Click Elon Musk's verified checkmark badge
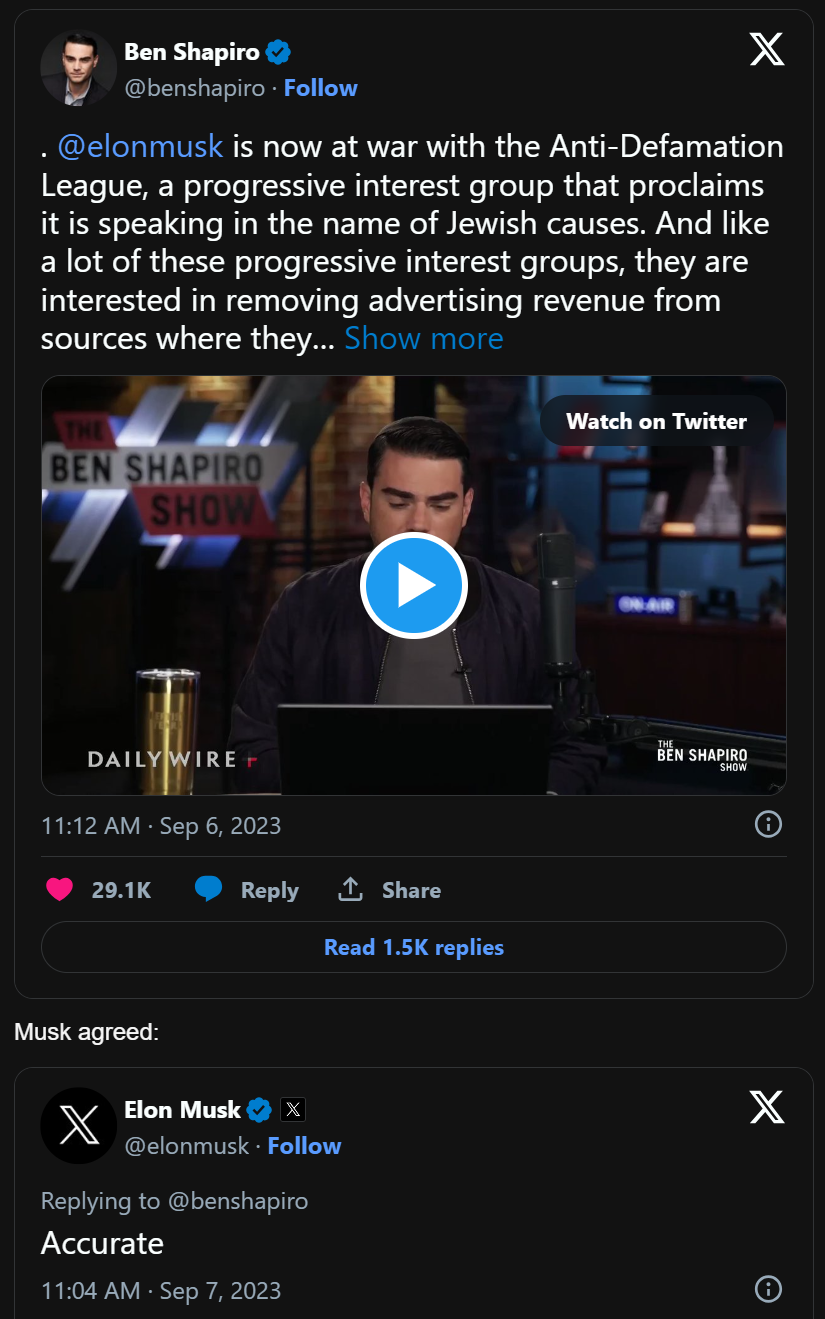 pyautogui.click(x=260, y=1109)
